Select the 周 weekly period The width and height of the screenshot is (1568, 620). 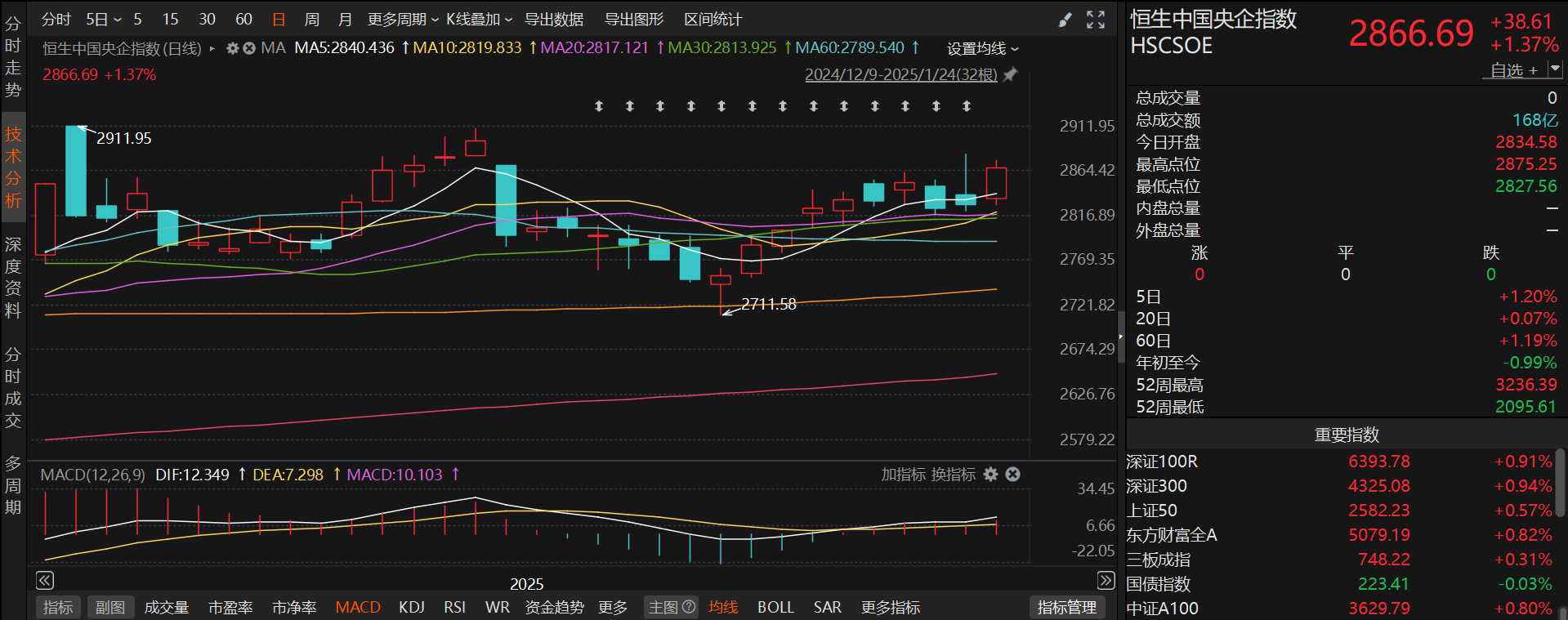311,19
